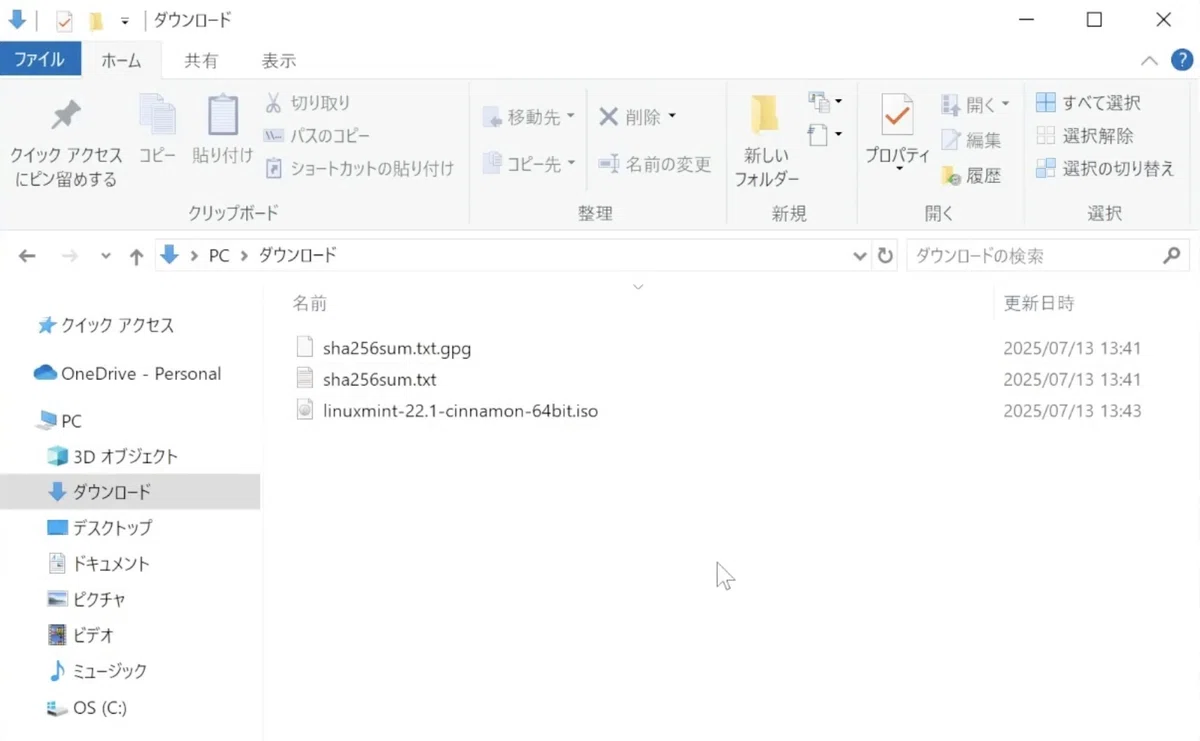Image resolution: width=1200 pixels, height=741 pixels.
Task: Click the Back navigation arrow
Action: pos(29,256)
